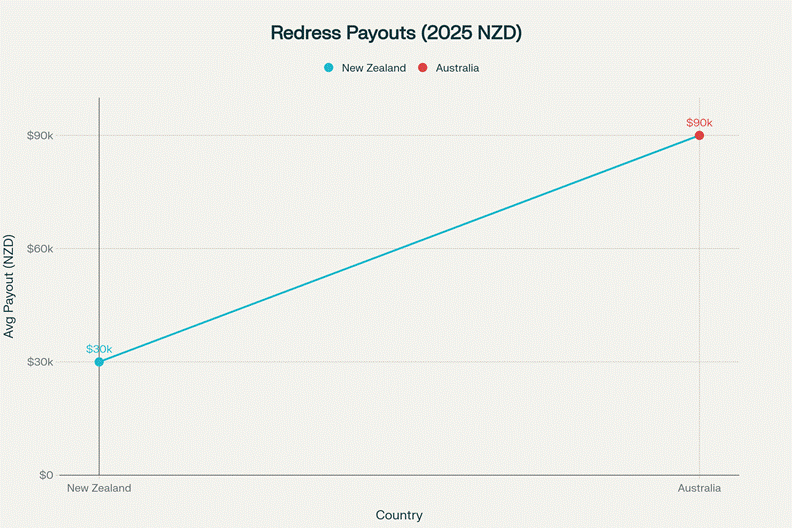
Task: Click the chart title Redress Payouts
Action: pyautogui.click(x=396, y=33)
